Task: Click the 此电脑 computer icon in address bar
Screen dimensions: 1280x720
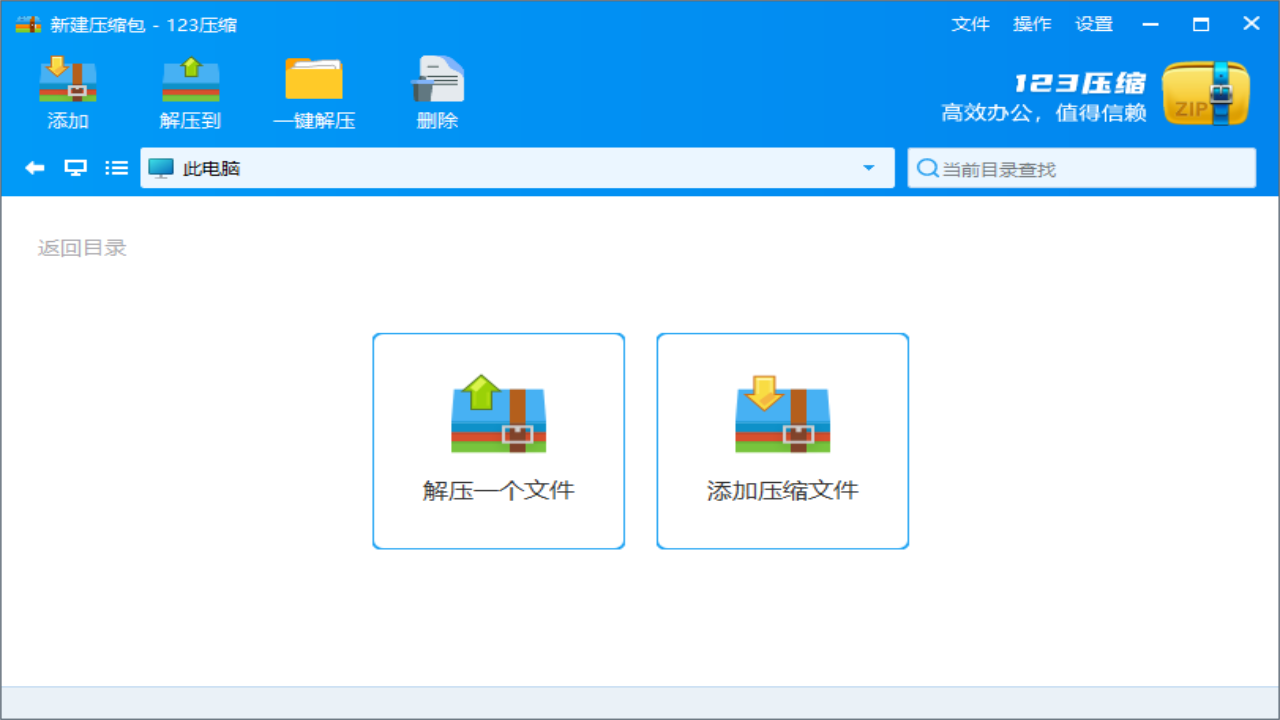Action: pyautogui.click(x=159, y=167)
